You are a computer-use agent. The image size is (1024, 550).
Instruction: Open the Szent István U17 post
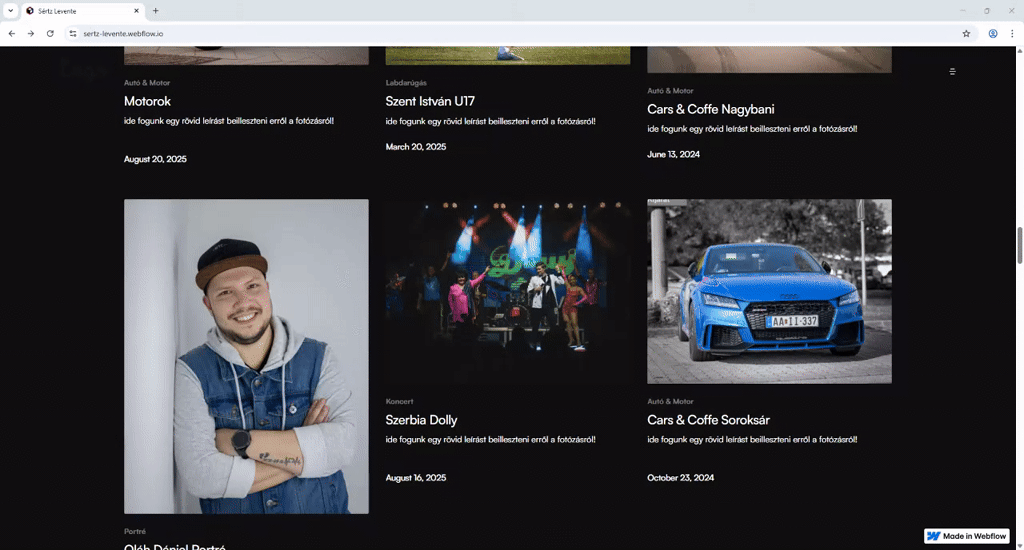pos(428,101)
